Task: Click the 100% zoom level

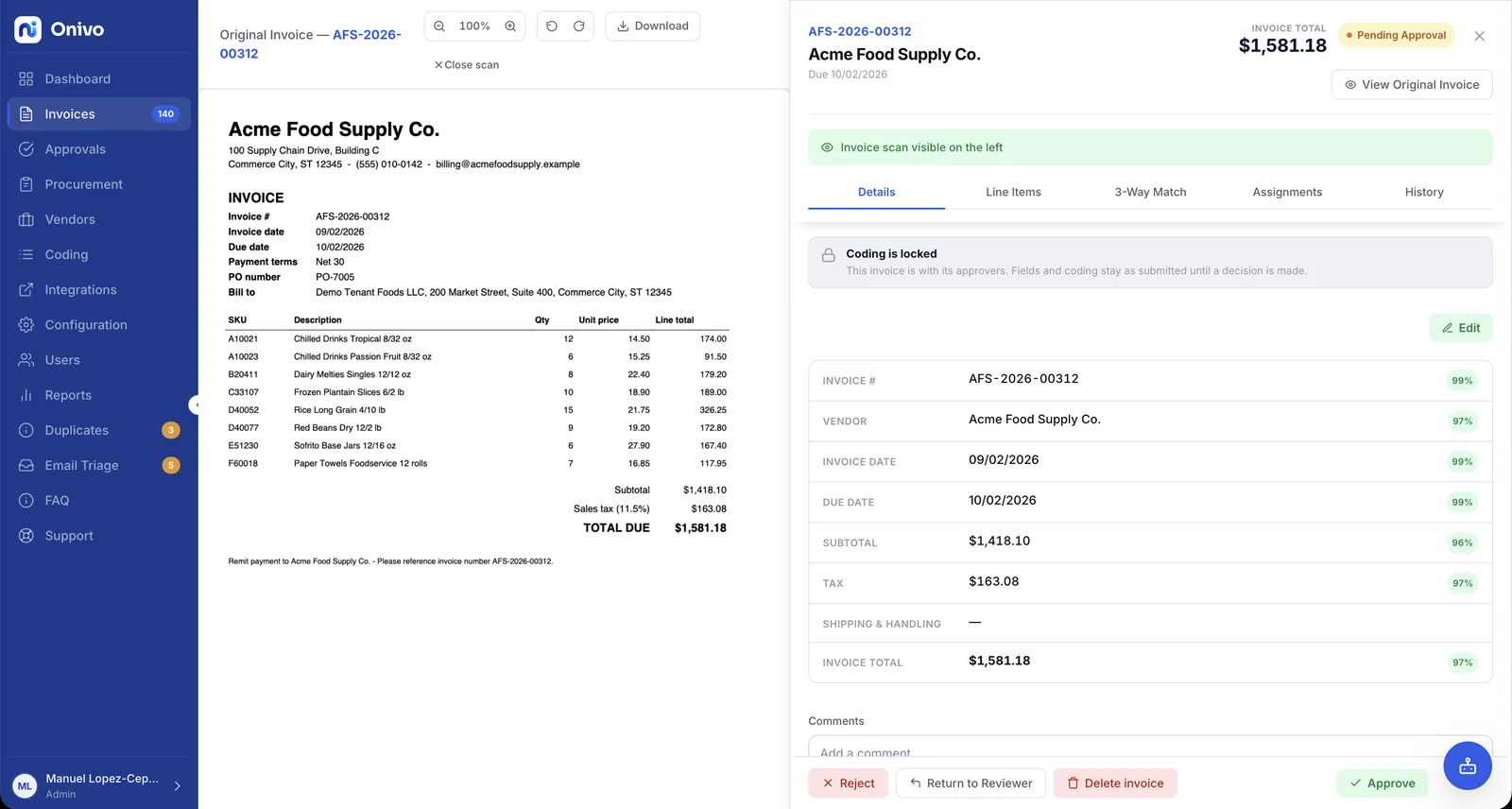Action: [x=474, y=26]
